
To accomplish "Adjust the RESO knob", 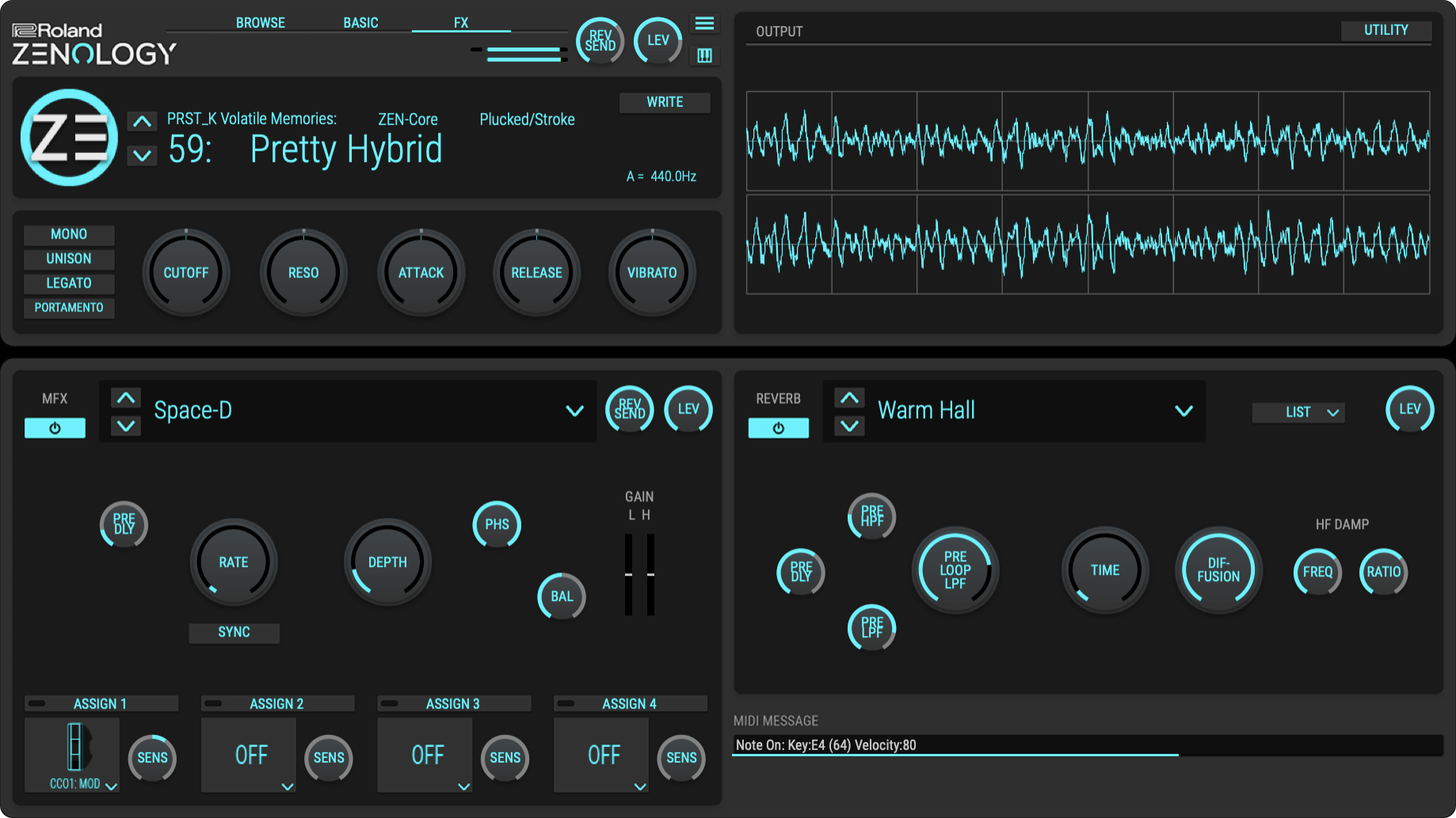I will click(x=303, y=272).
